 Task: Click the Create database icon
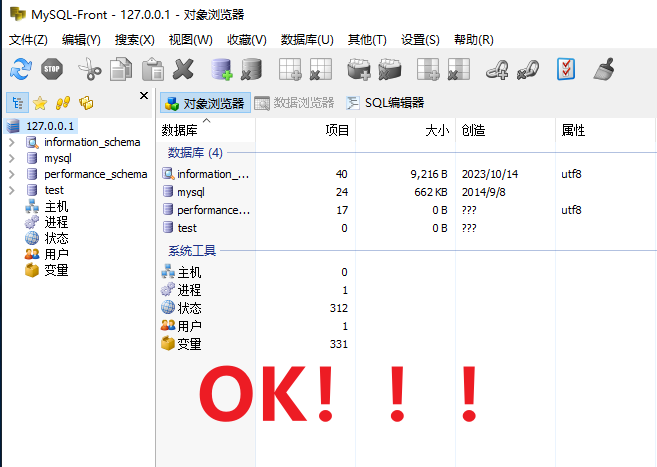(221, 69)
